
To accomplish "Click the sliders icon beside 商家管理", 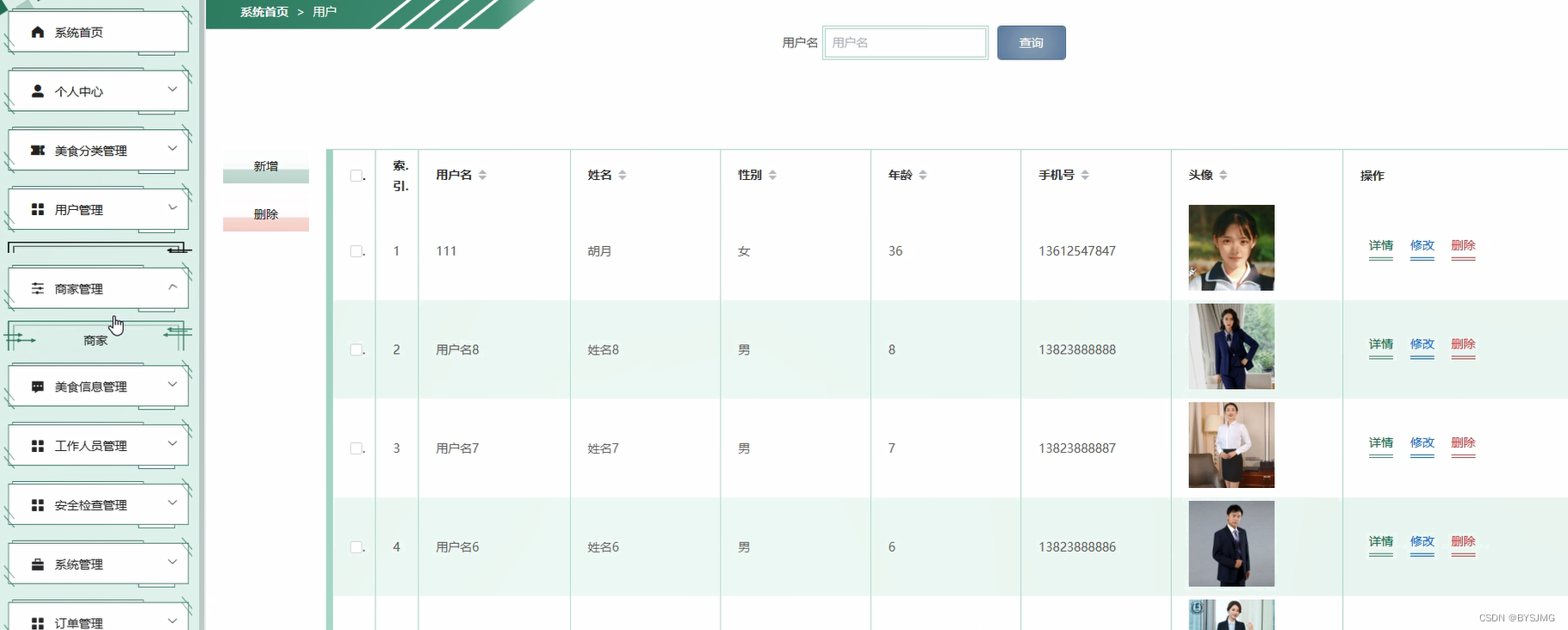I will 37,288.
